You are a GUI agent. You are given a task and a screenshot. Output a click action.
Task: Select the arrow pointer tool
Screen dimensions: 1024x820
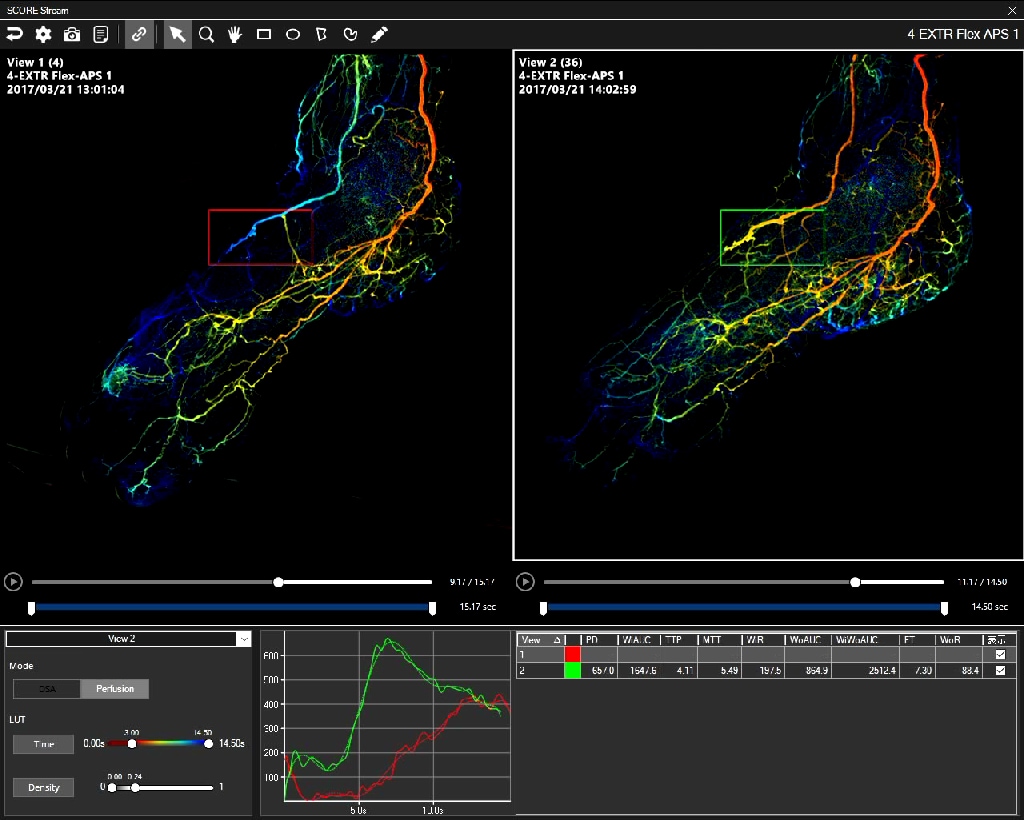pyautogui.click(x=177, y=34)
